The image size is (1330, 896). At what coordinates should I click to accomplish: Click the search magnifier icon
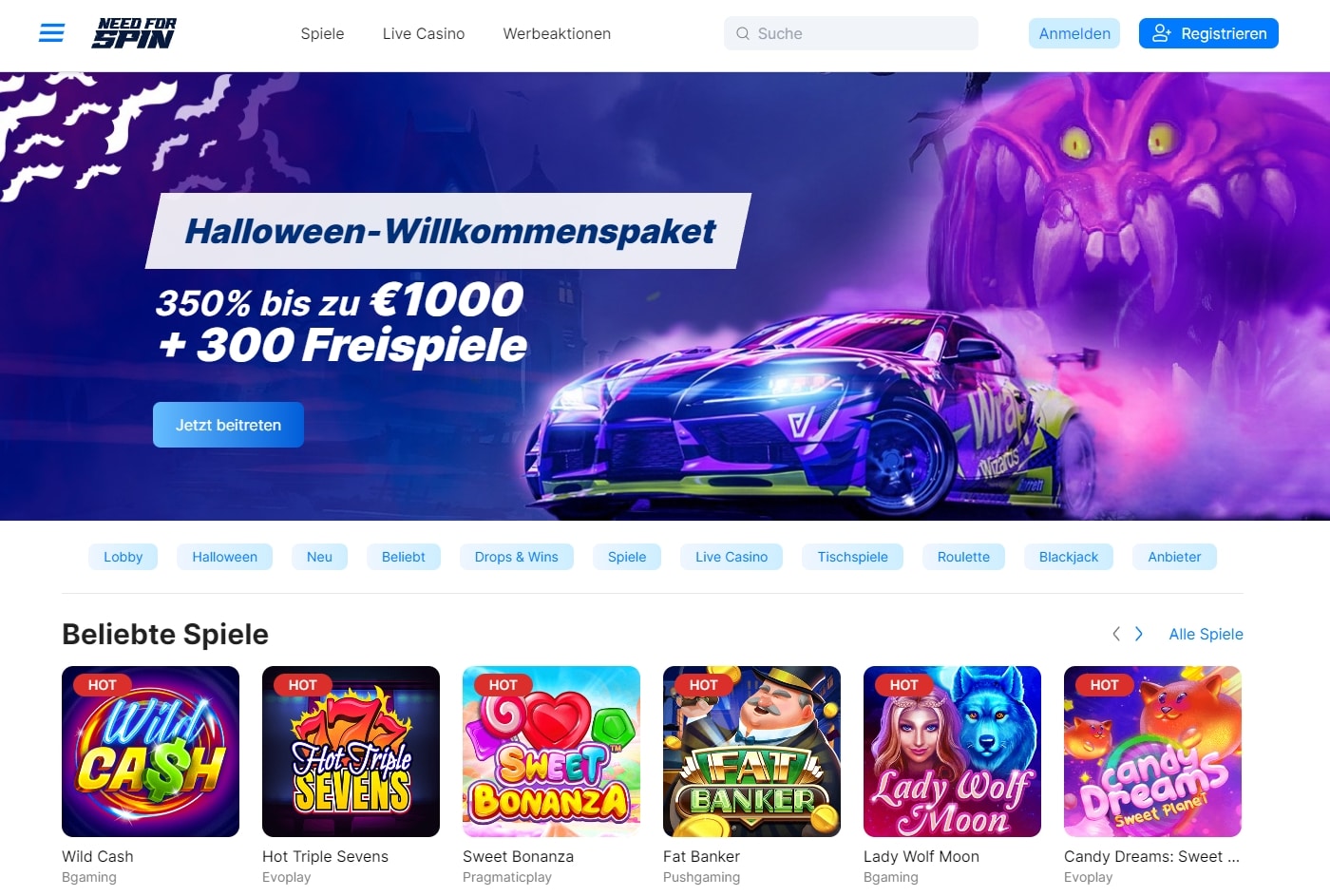coord(743,33)
